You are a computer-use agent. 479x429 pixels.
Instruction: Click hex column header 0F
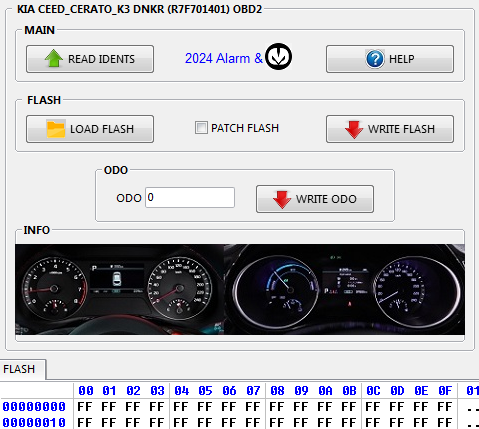tap(445, 391)
